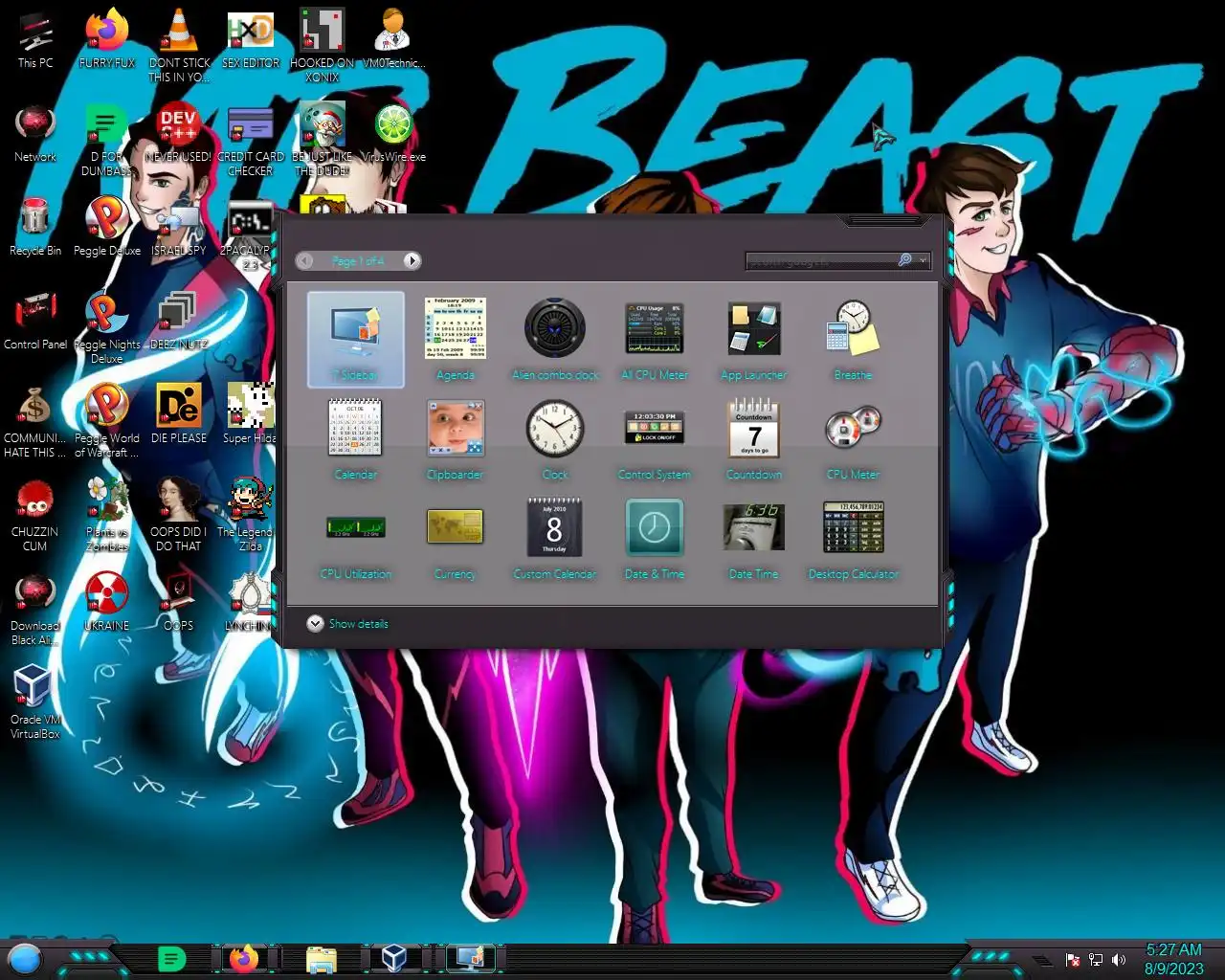Select the Control Panel desktop icon
Image resolution: width=1225 pixels, height=980 pixels.
35,322
